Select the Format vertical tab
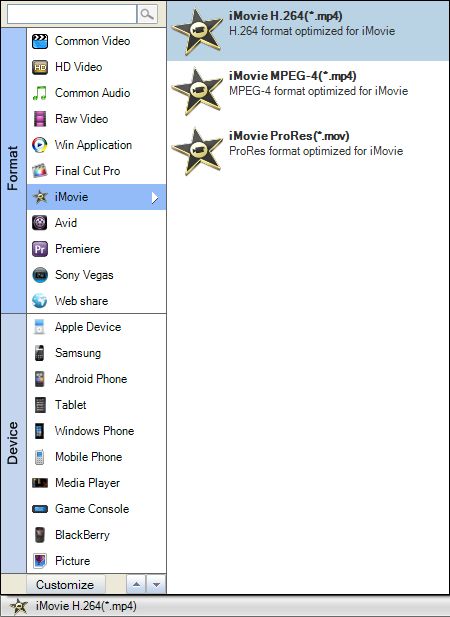This screenshot has width=450, height=617. [13, 170]
